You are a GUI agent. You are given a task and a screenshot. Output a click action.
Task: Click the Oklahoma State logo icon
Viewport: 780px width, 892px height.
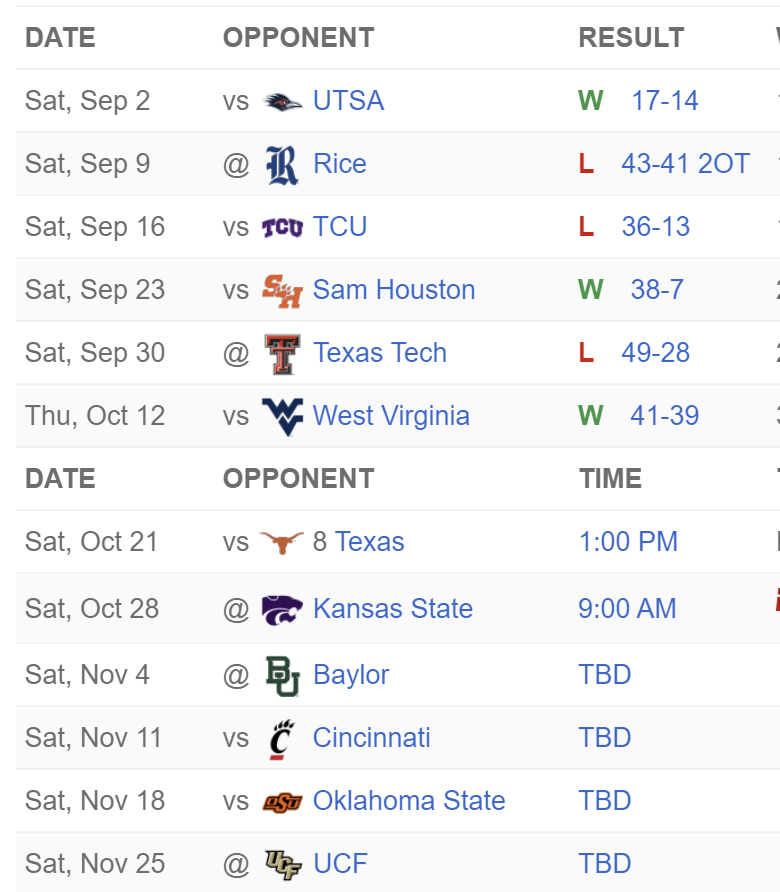(x=282, y=802)
